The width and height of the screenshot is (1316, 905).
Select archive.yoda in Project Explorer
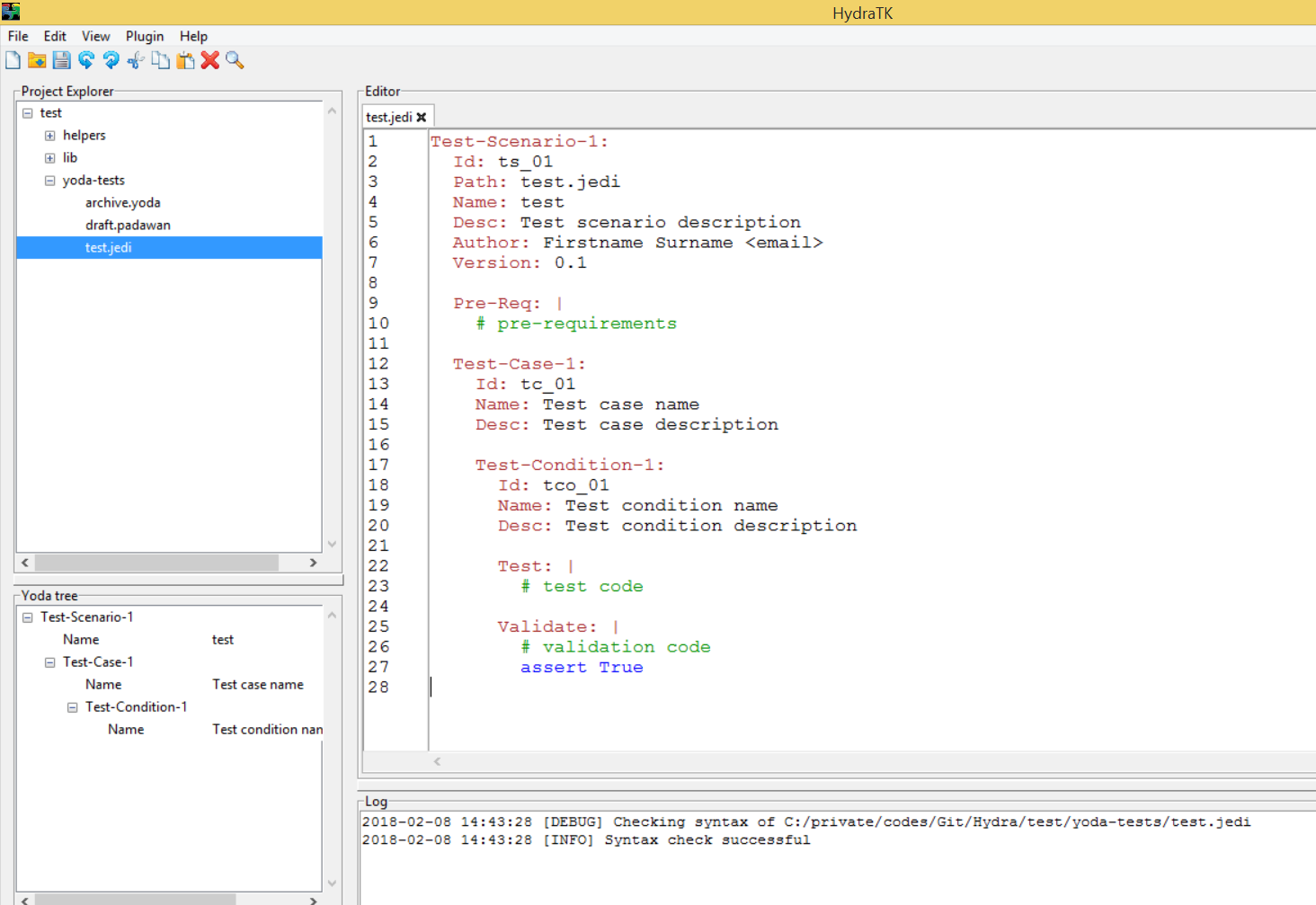[123, 203]
